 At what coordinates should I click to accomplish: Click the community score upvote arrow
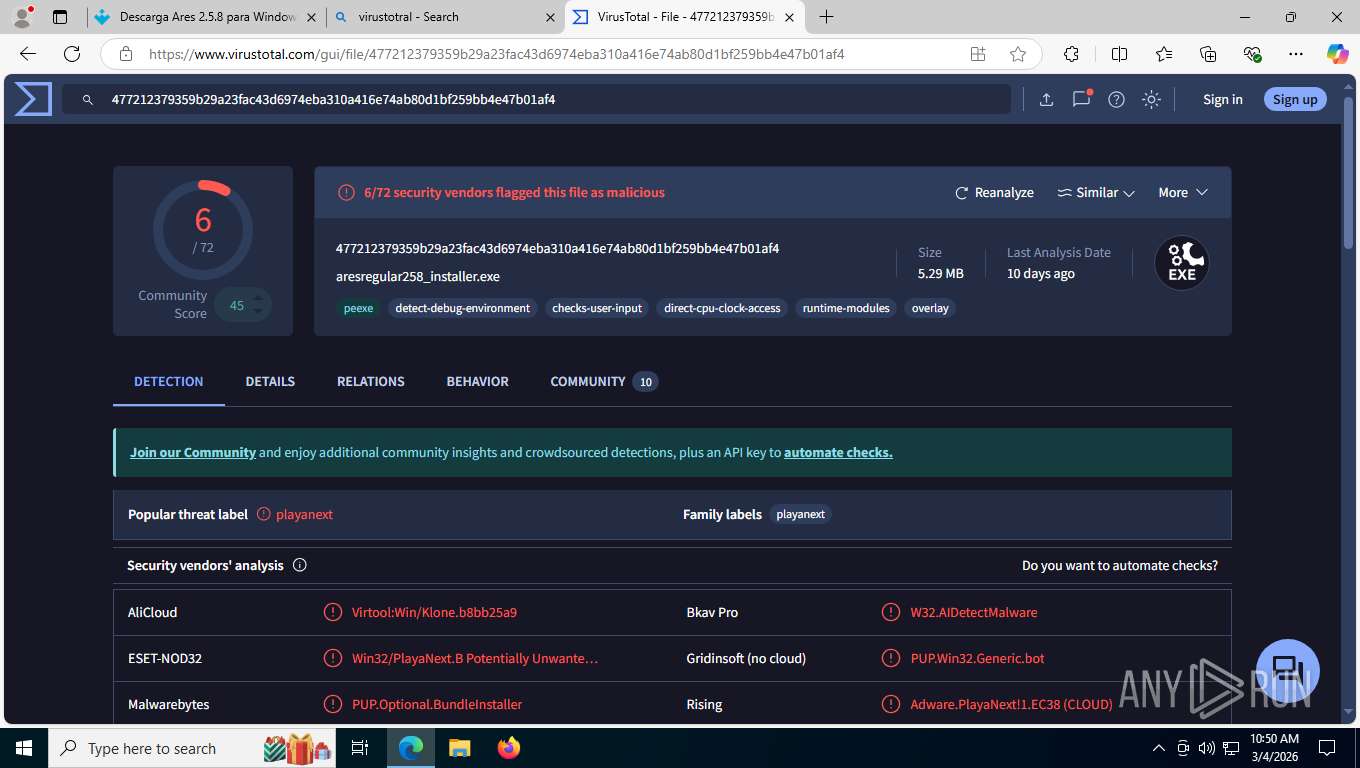[258, 298]
